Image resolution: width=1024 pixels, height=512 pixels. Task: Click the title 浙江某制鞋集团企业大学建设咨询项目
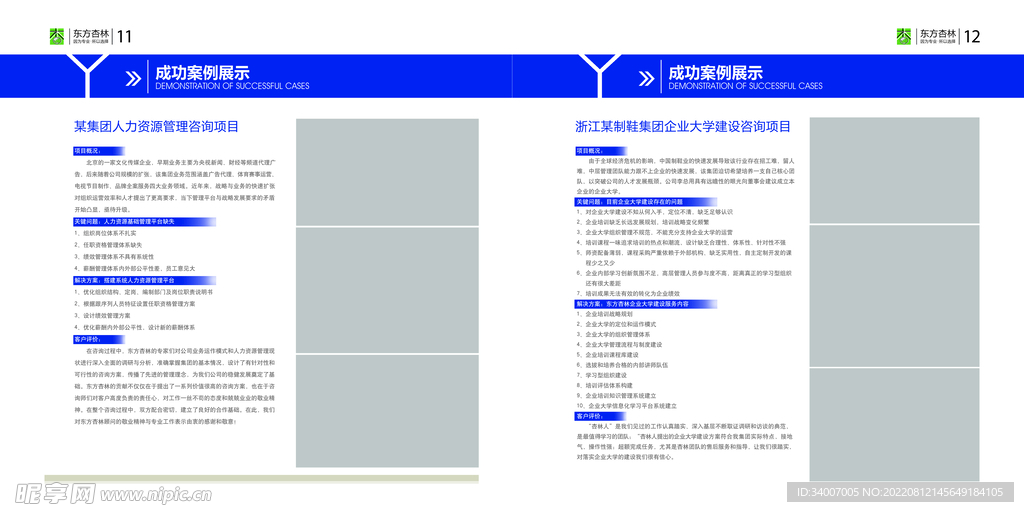coord(682,126)
